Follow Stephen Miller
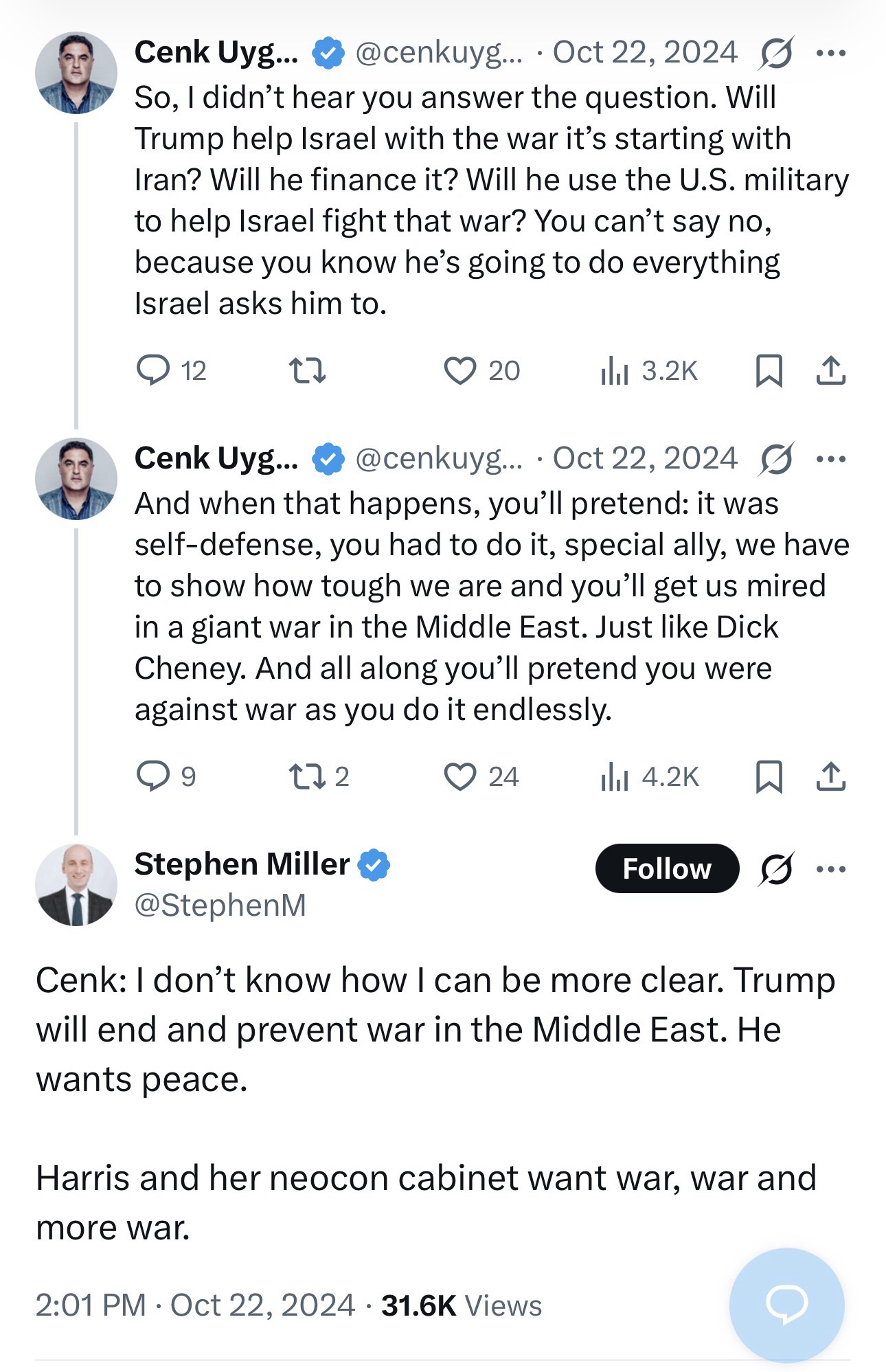The width and height of the screenshot is (886, 1372). (667, 868)
